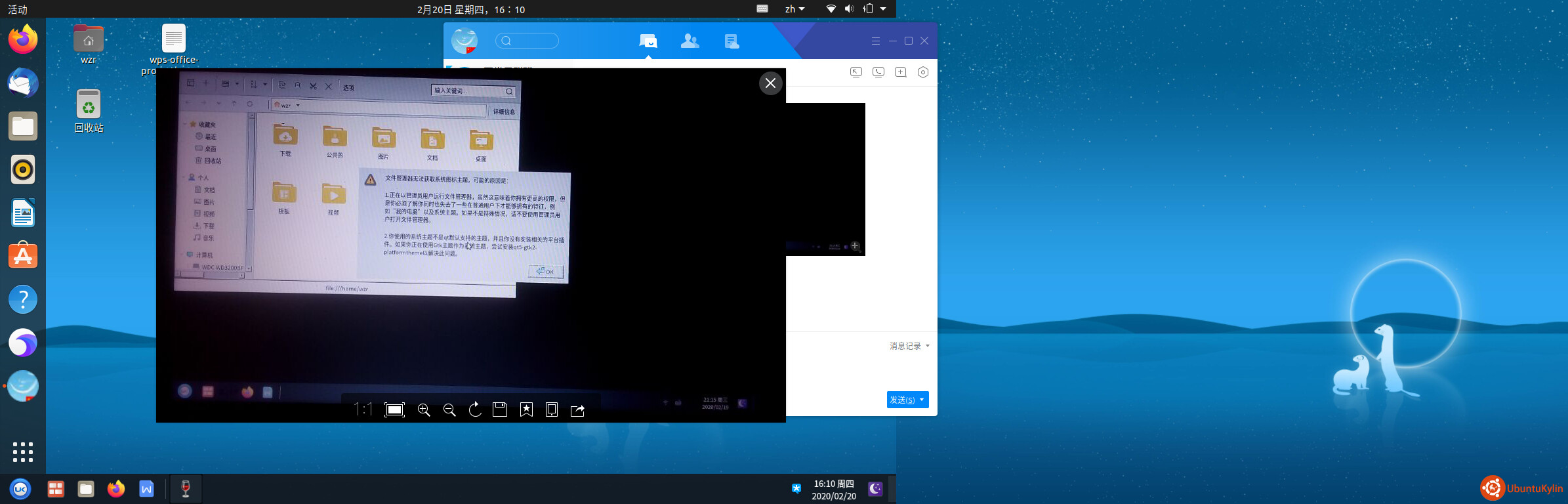Viewport: 1568px width, 504px height.
Task: Open the send options arrow beside 发送
Action: pos(922,400)
